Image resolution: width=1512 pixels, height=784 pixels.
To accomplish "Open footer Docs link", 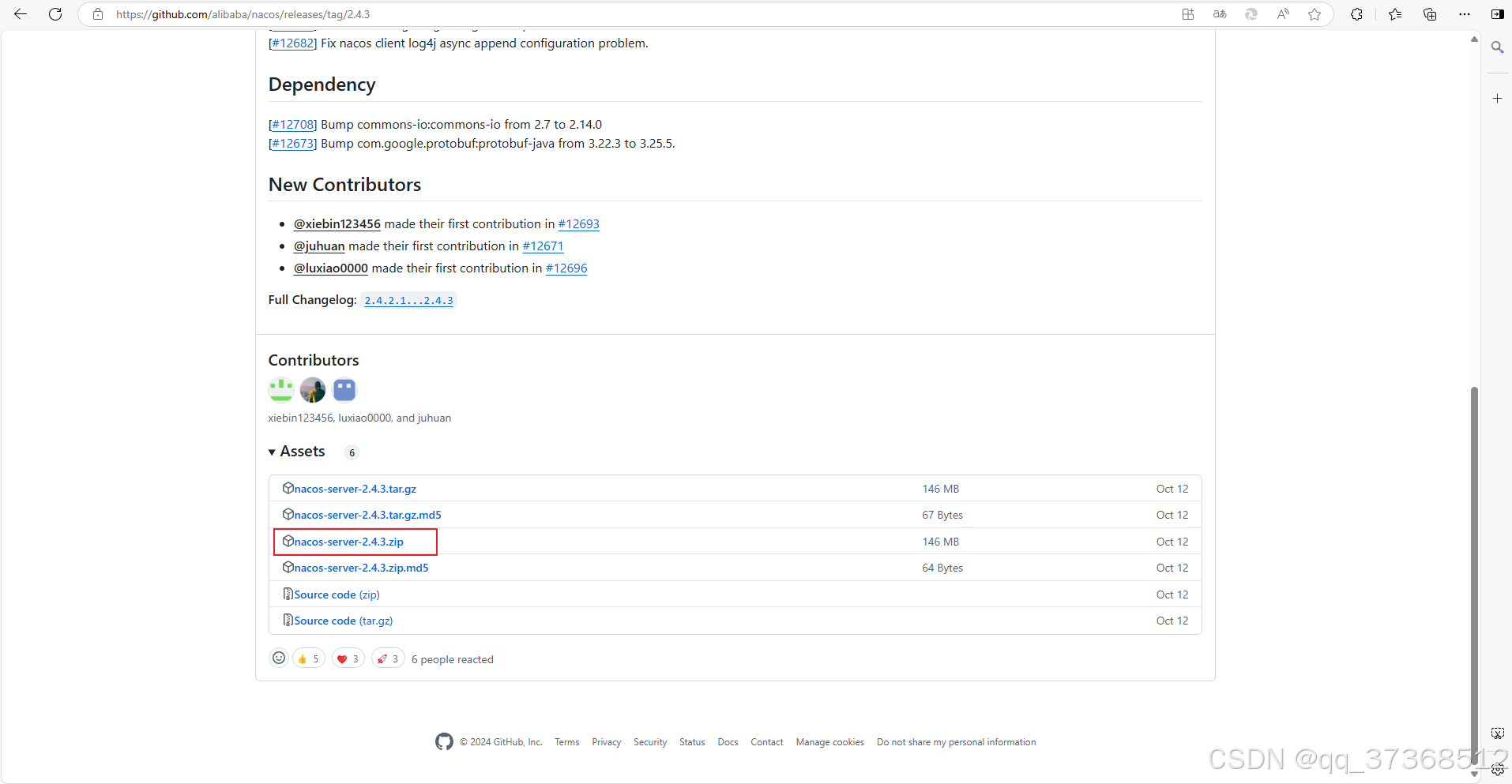I will [728, 742].
